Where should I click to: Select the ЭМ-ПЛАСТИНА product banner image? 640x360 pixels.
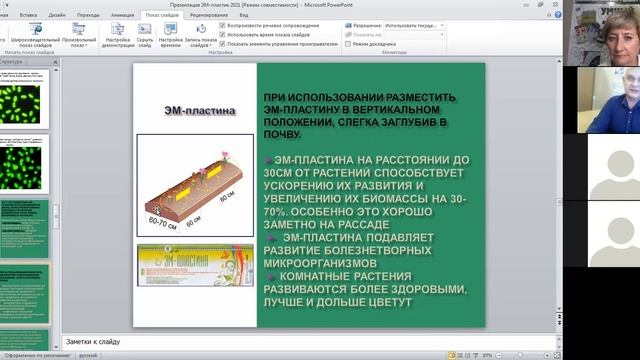tap(195, 265)
